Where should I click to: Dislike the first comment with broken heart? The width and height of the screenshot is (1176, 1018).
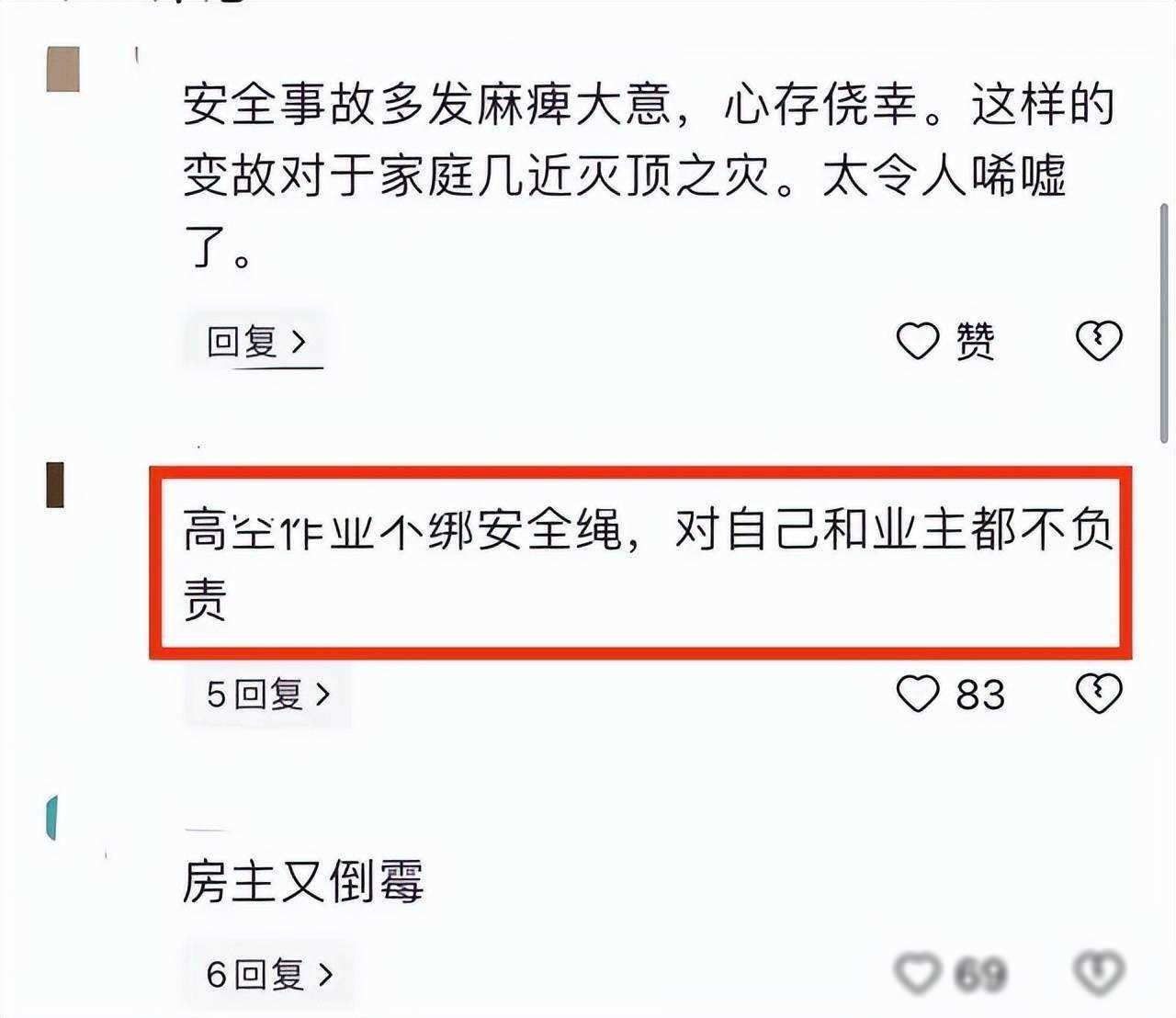[1099, 341]
